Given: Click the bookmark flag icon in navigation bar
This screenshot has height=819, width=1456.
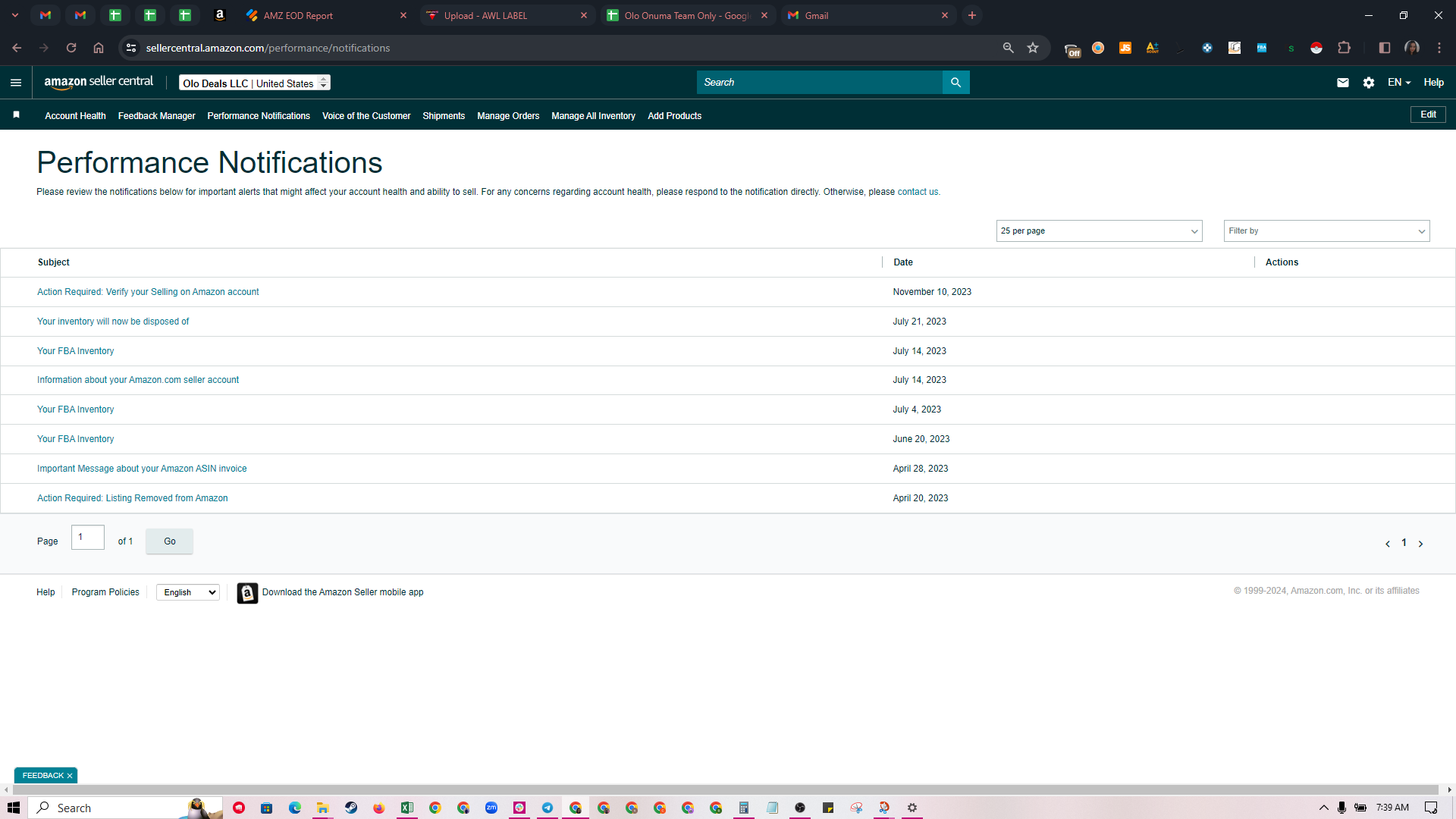Looking at the screenshot, I should [16, 115].
